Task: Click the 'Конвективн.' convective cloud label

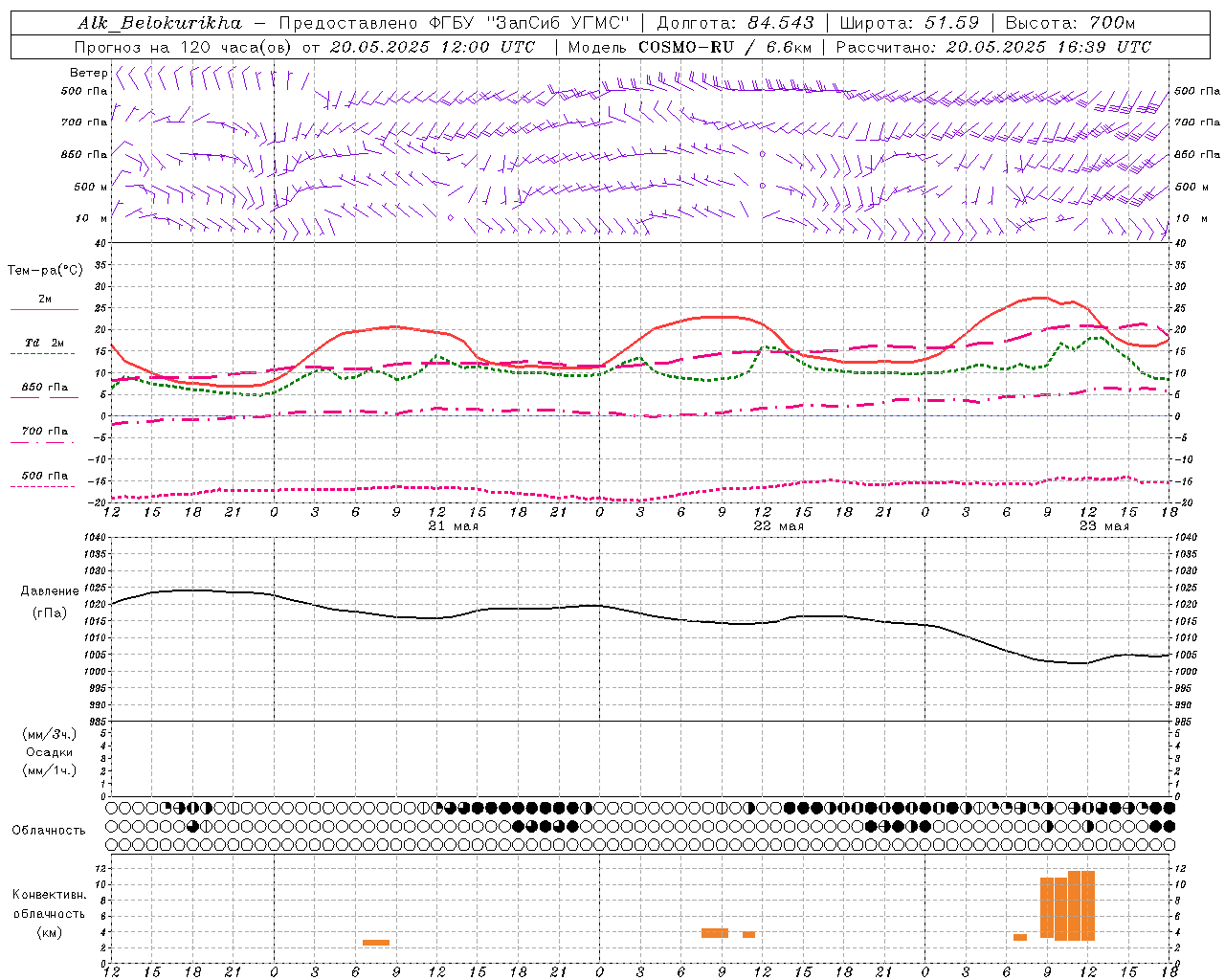Action: [x=50, y=895]
